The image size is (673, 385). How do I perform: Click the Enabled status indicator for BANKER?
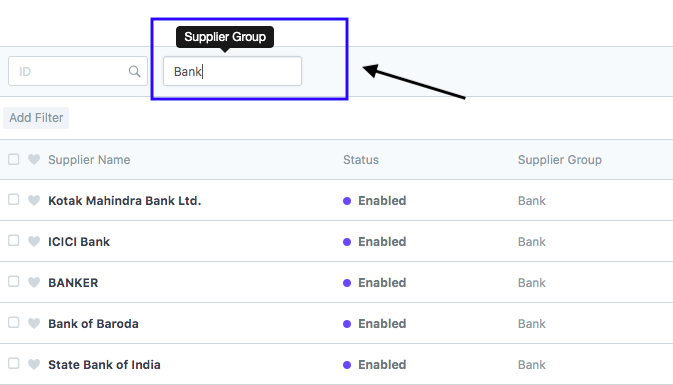375,283
